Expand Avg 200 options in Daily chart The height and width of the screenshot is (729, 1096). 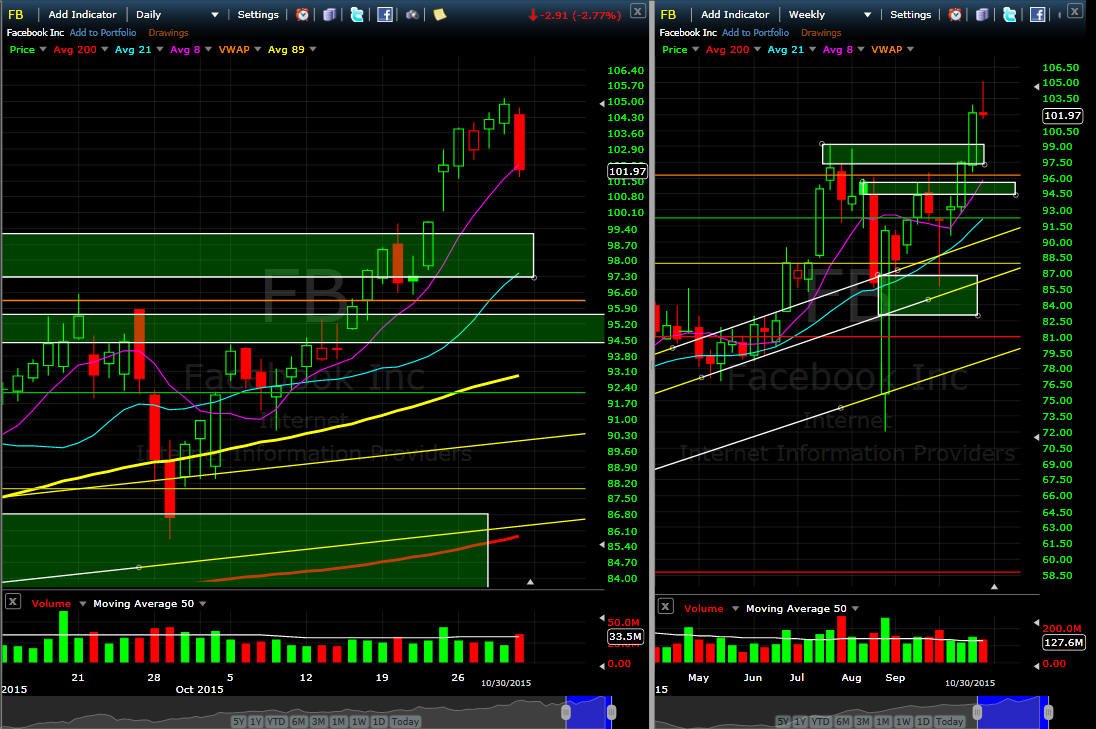click(105, 50)
